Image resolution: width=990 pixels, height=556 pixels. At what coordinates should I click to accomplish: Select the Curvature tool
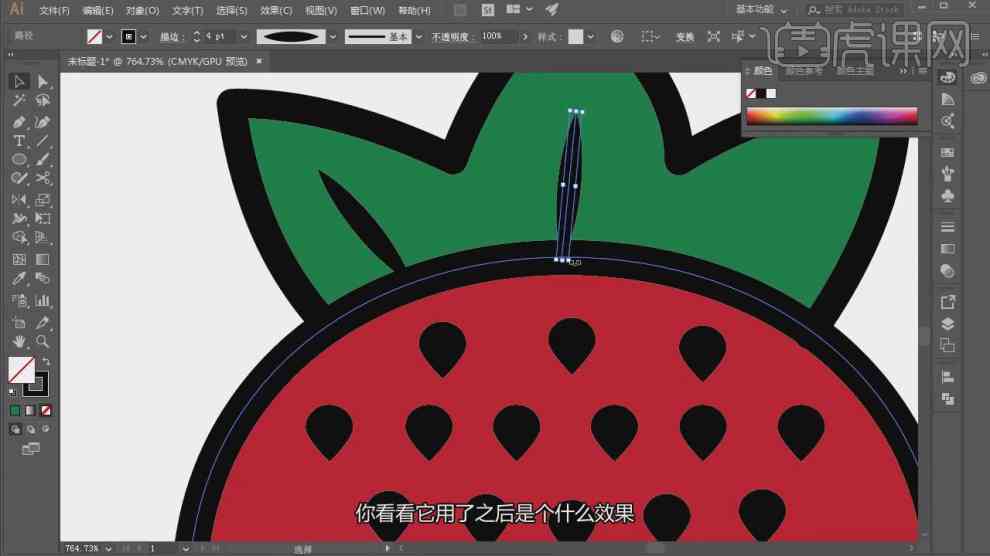[x=42, y=122]
